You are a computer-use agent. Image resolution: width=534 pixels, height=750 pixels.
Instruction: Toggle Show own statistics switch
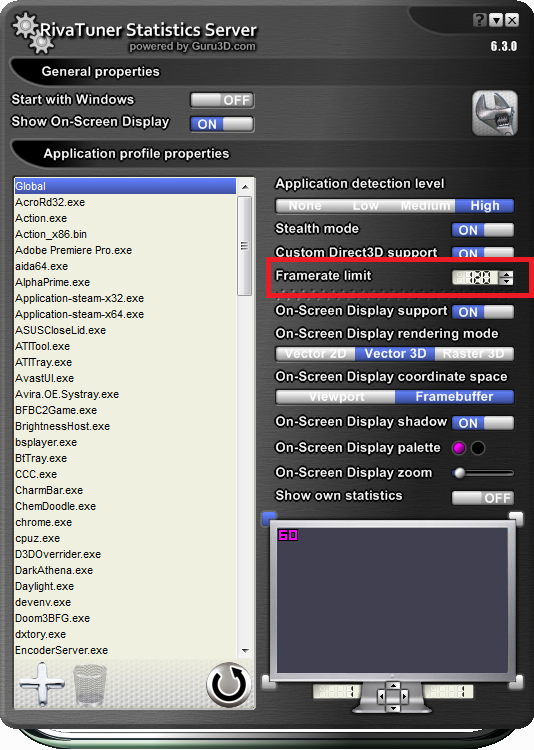[x=483, y=498]
